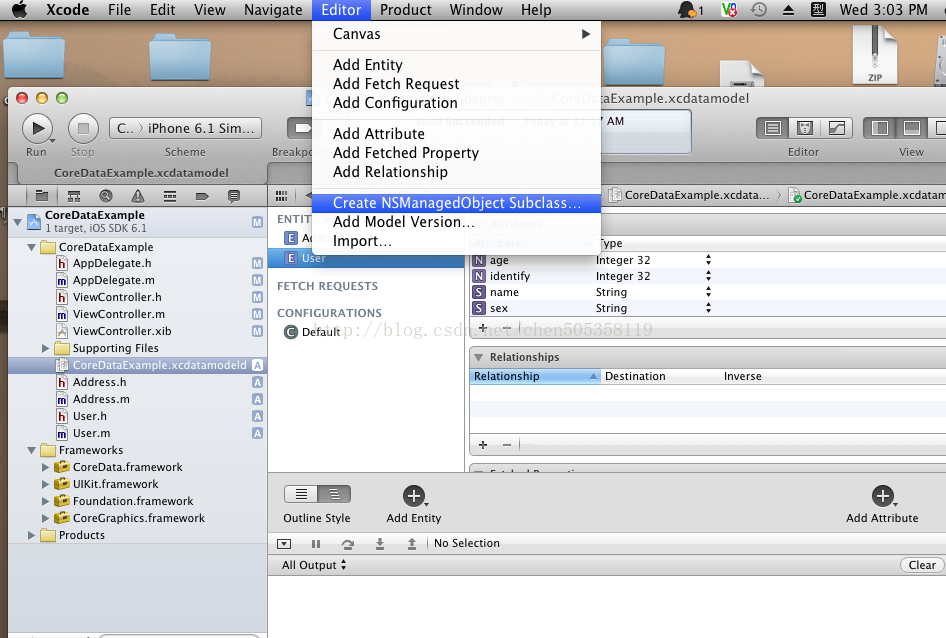946x638 pixels.
Task: Remove a row under the Relationships table
Action: pos(507,445)
